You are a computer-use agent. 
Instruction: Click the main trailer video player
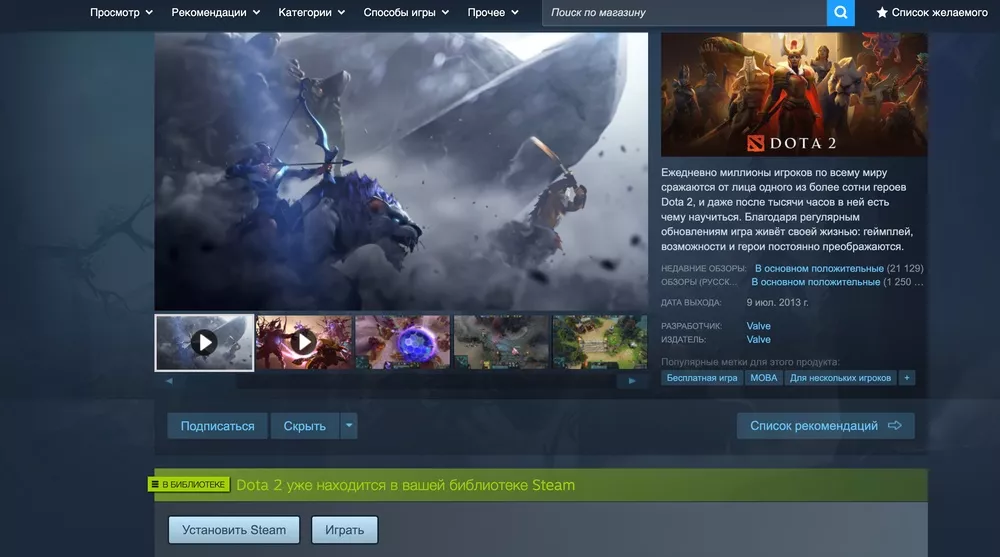point(401,172)
